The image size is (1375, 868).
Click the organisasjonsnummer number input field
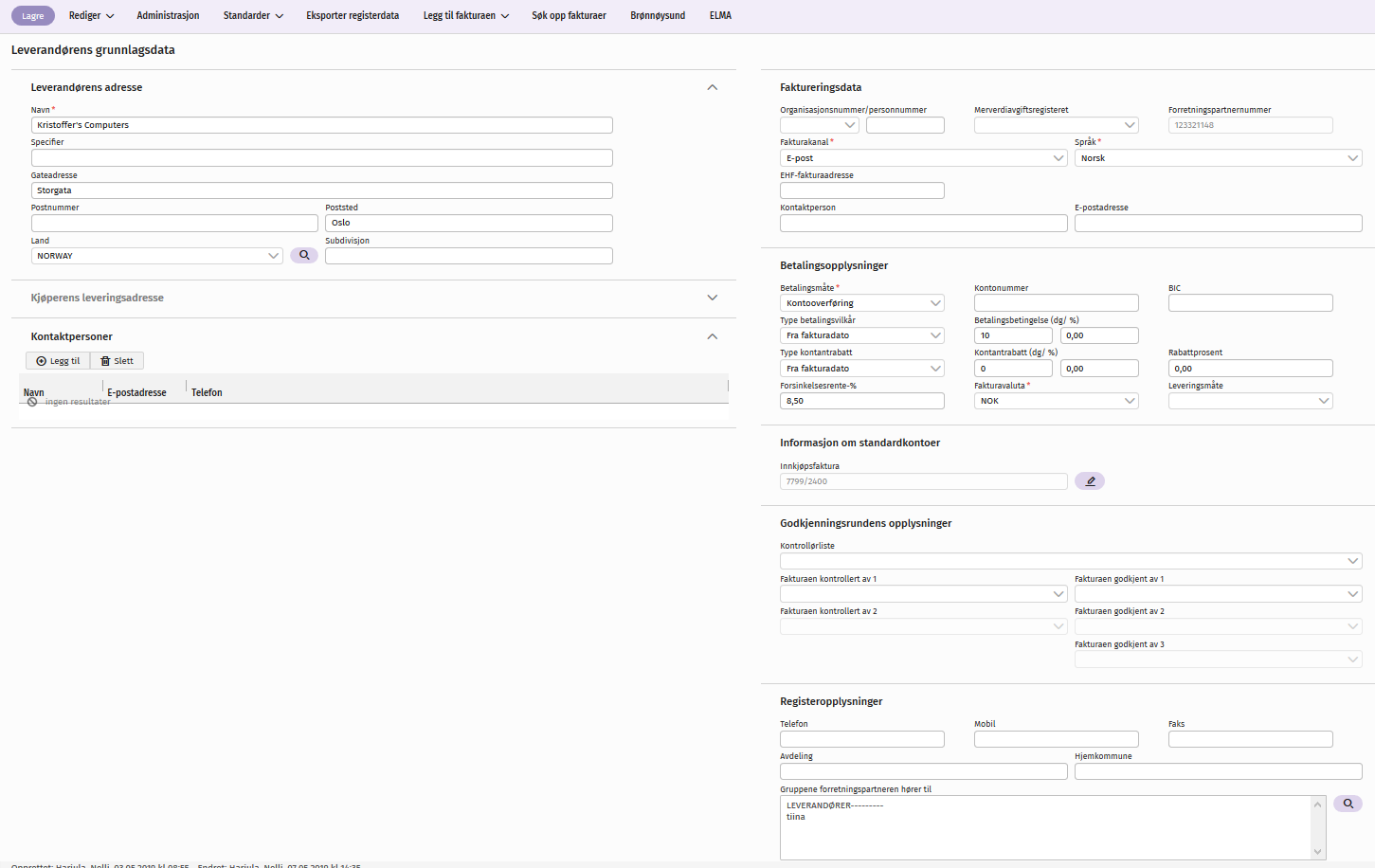pos(905,125)
